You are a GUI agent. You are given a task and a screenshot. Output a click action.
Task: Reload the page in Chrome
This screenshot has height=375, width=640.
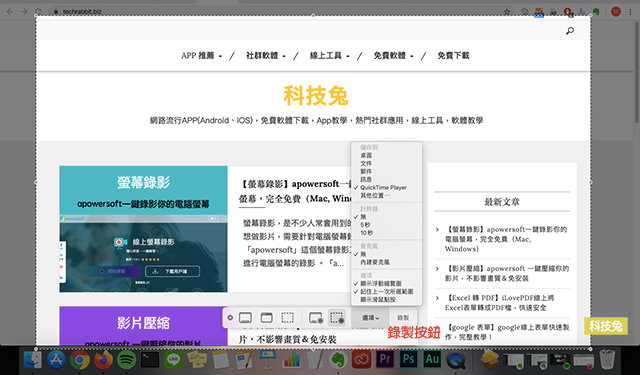coord(38,11)
